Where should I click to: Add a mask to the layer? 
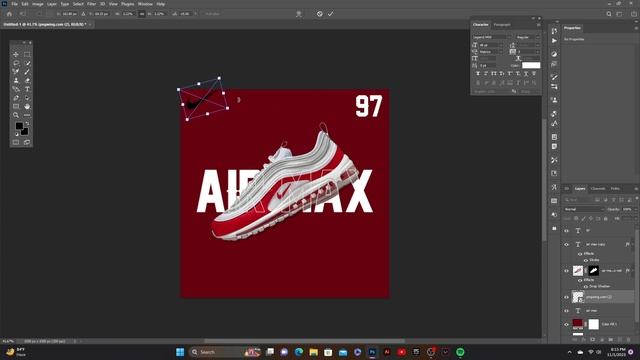593,340
